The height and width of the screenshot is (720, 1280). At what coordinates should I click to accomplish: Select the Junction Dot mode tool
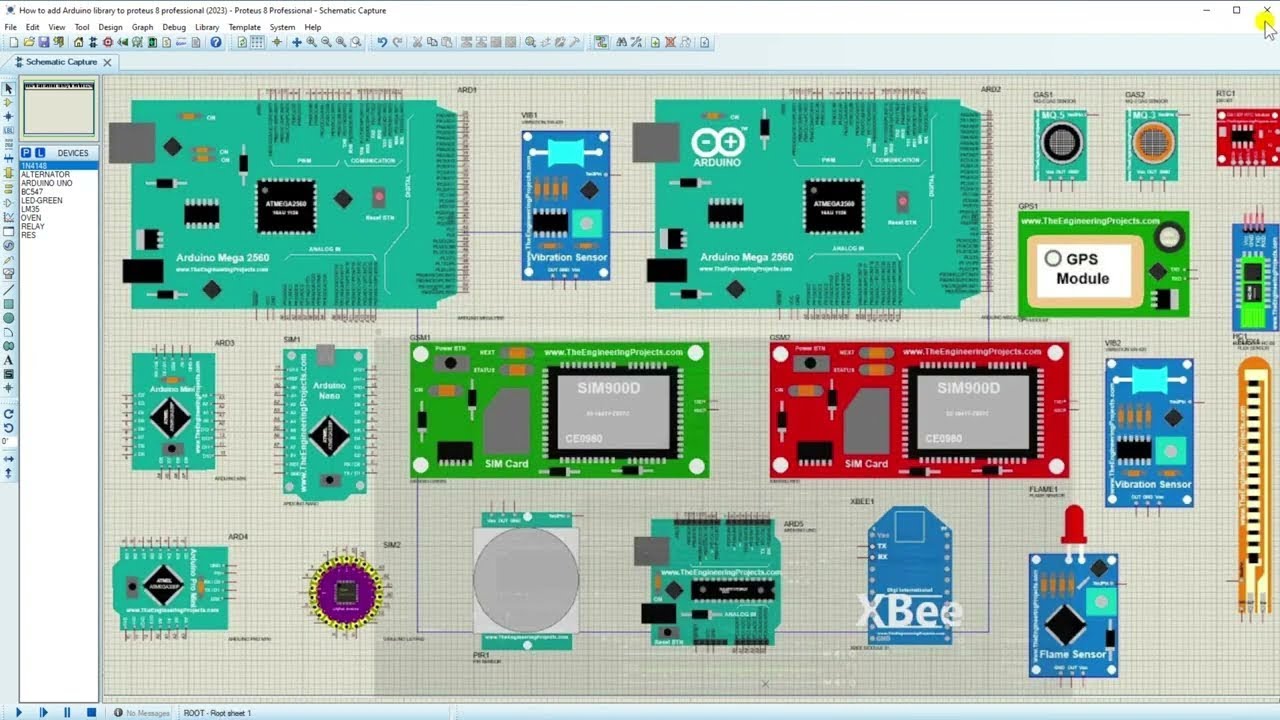(8, 116)
